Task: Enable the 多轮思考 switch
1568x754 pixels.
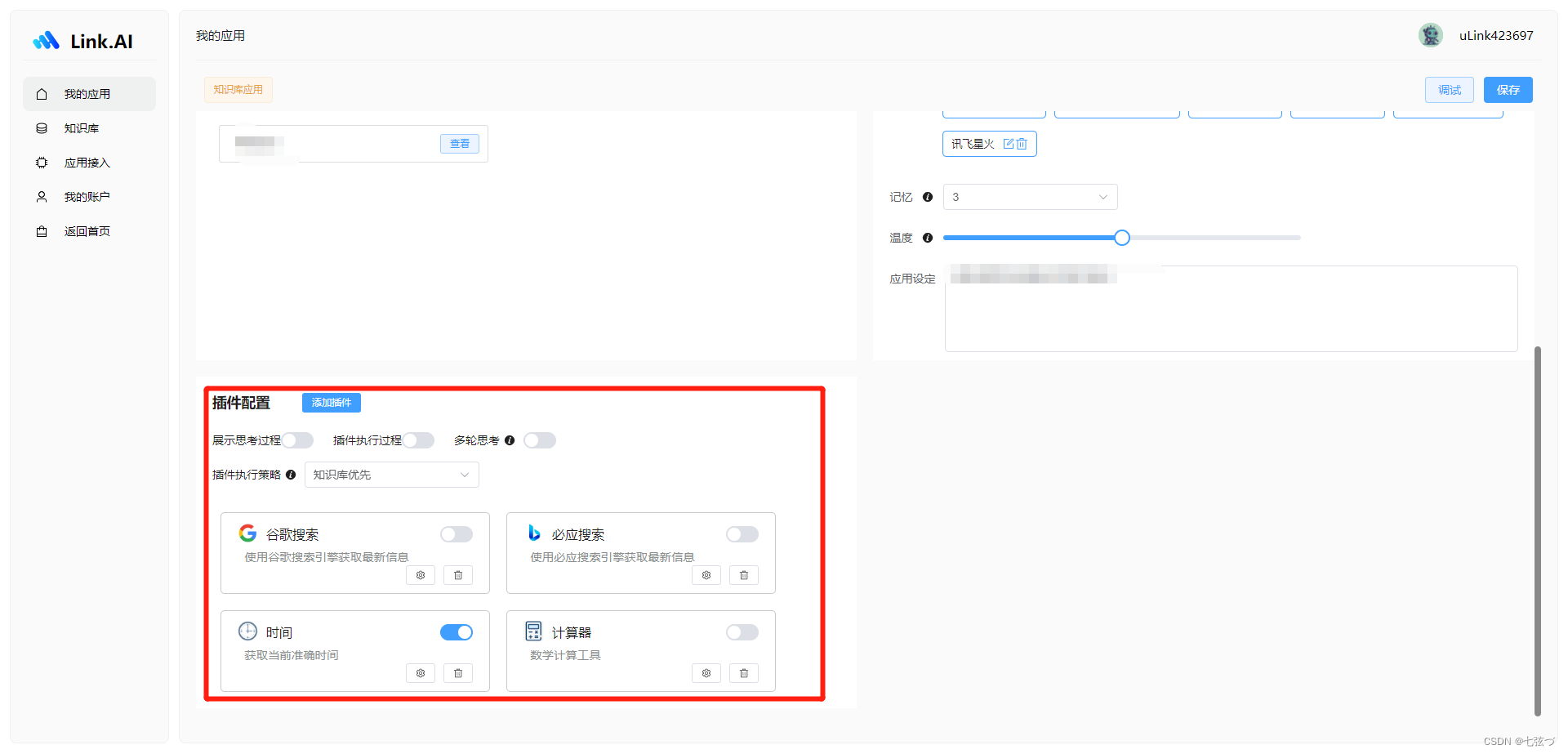Action: (540, 440)
